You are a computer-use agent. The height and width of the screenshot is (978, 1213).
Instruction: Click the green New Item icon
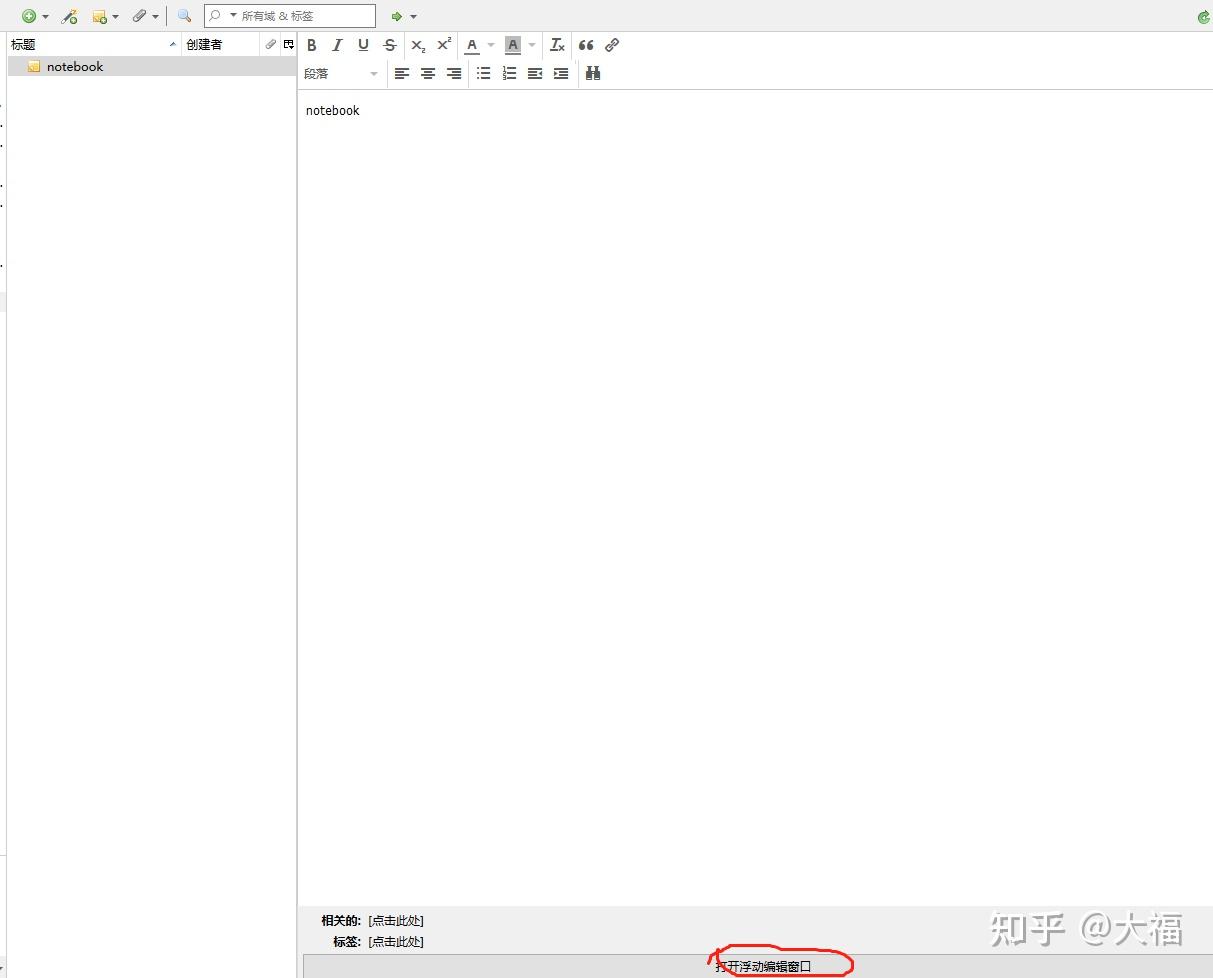(x=29, y=16)
